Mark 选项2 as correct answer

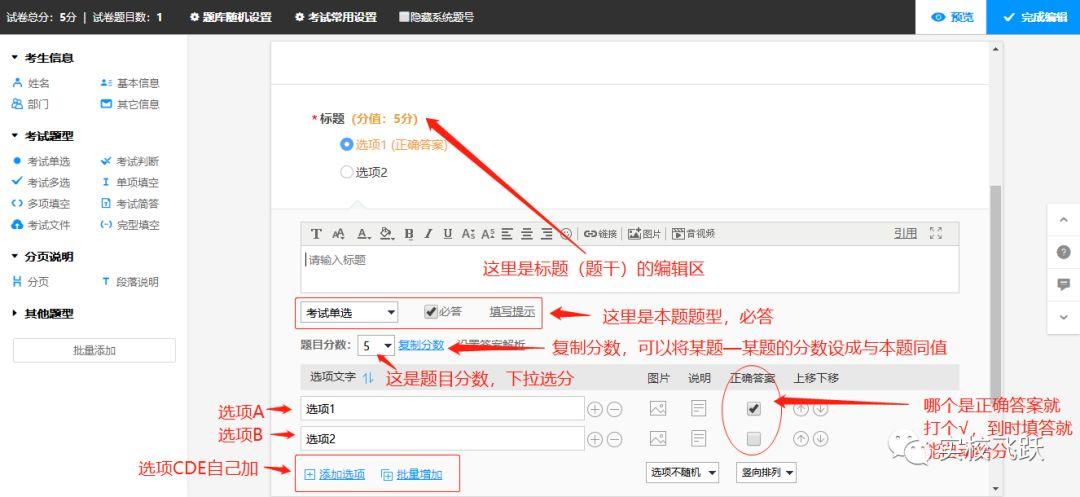(x=754, y=438)
